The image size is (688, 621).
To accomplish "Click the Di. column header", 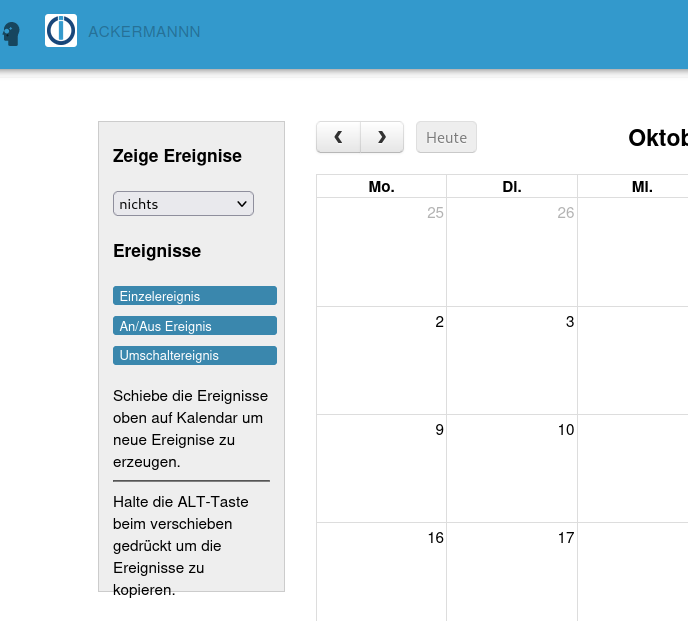I will pos(512,187).
